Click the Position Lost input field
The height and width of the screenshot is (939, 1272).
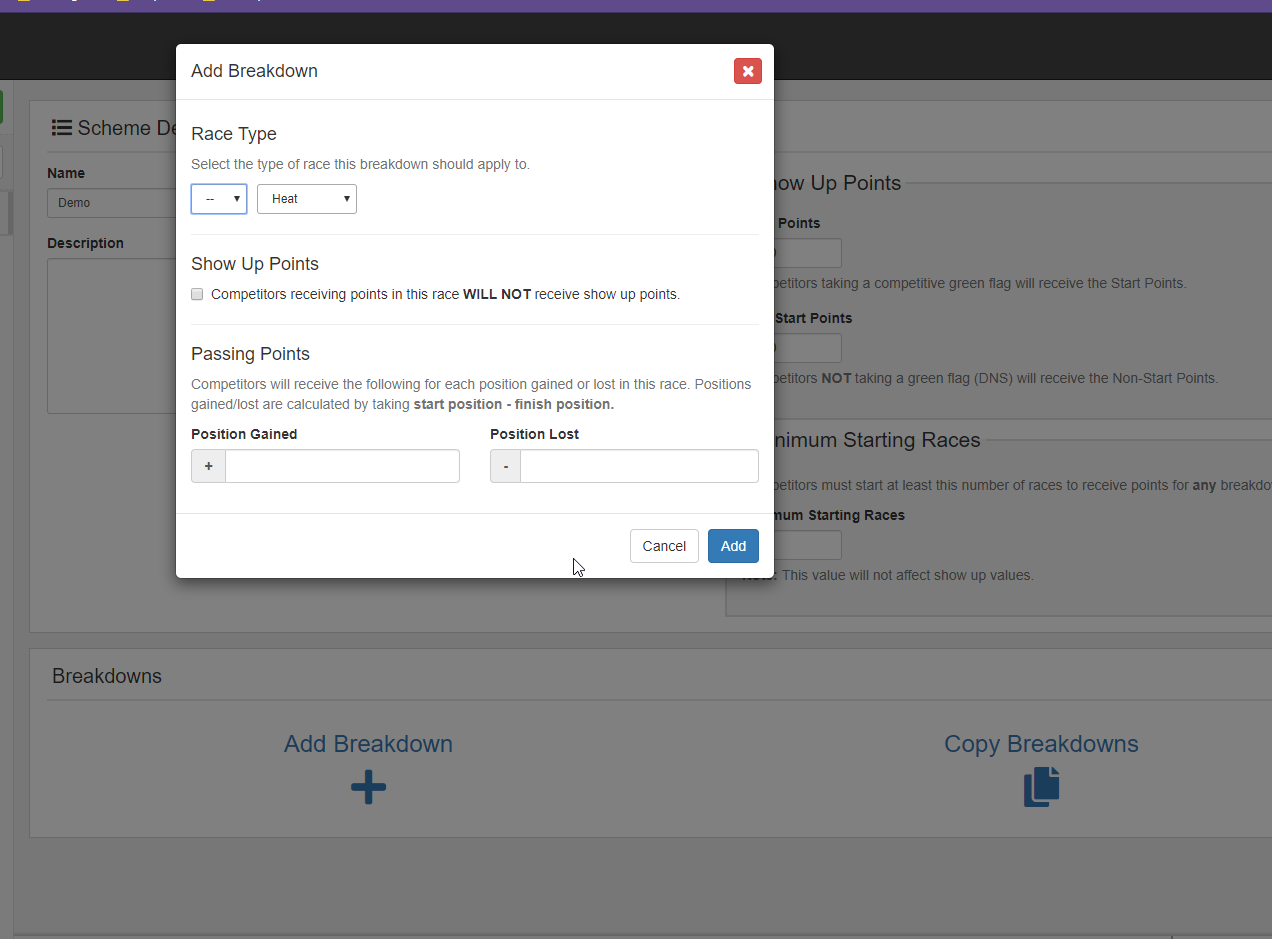pyautogui.click(x=639, y=466)
